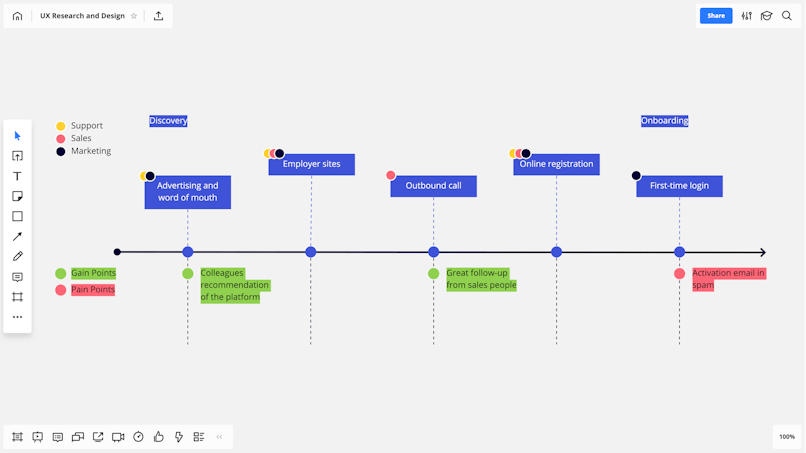This screenshot has height=453, width=806.
Task: Start presentation mode from bottom toolbar
Action: 38,437
